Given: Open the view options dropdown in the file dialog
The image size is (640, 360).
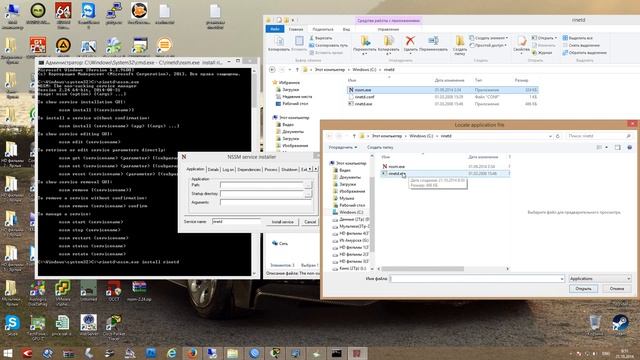Looking at the screenshot, I should (x=607, y=147).
